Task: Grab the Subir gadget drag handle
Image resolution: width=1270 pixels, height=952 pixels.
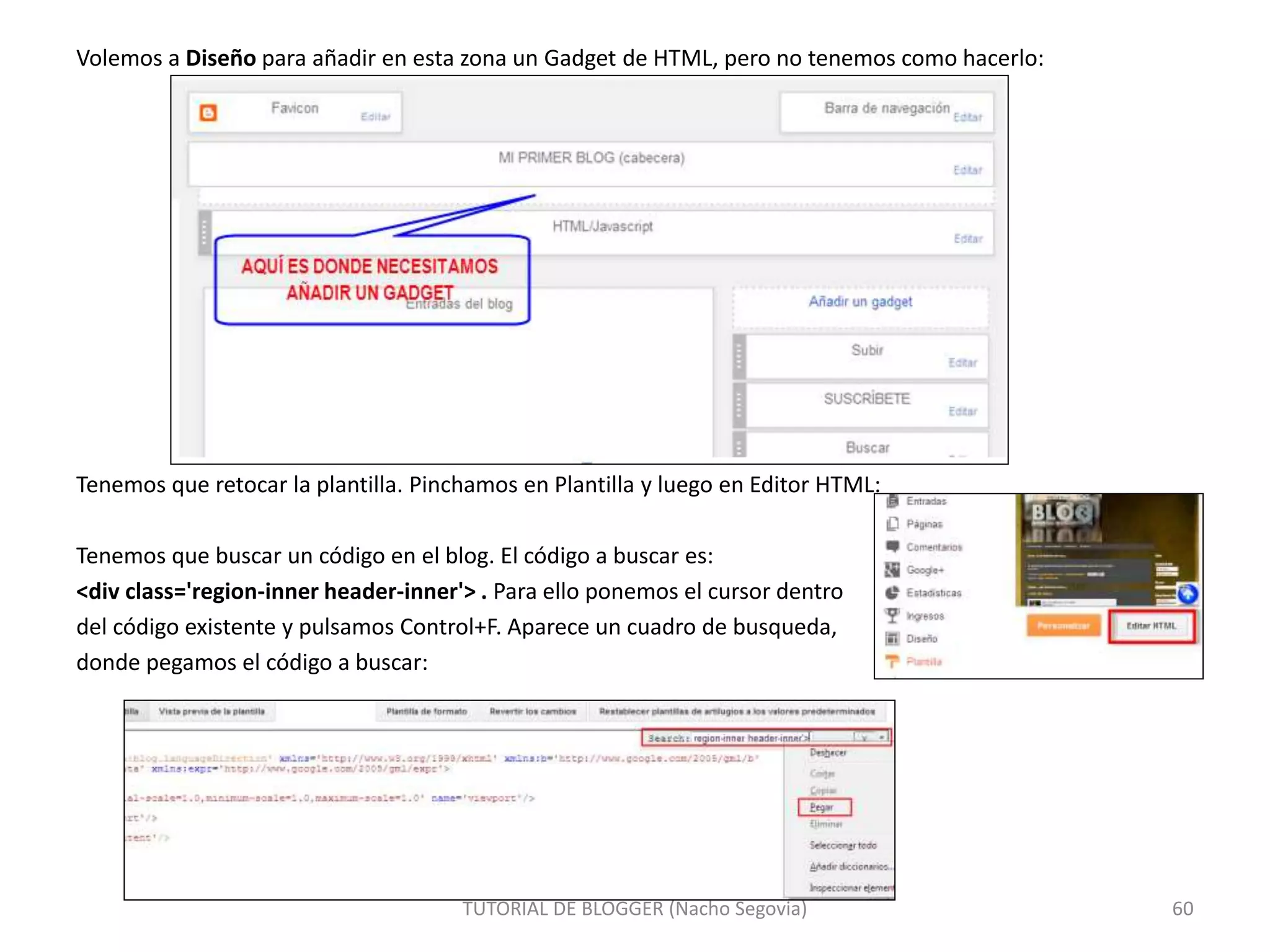Action: 739,357
